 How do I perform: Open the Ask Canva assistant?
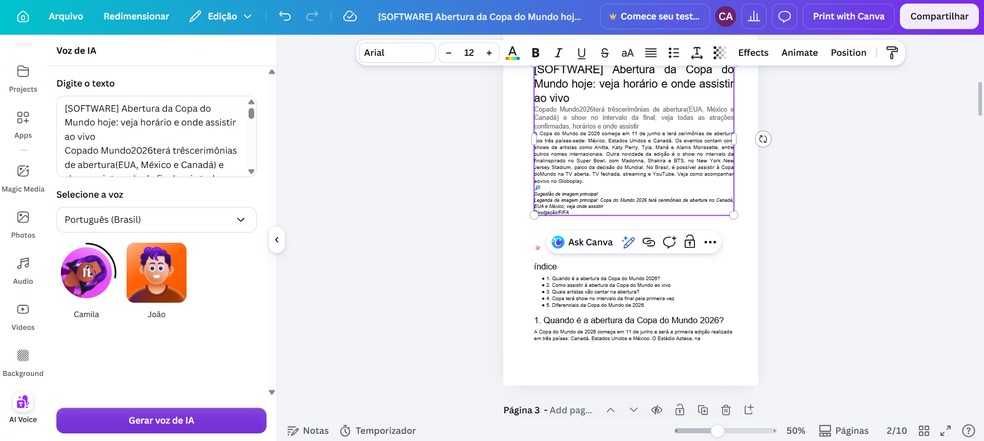click(x=582, y=242)
